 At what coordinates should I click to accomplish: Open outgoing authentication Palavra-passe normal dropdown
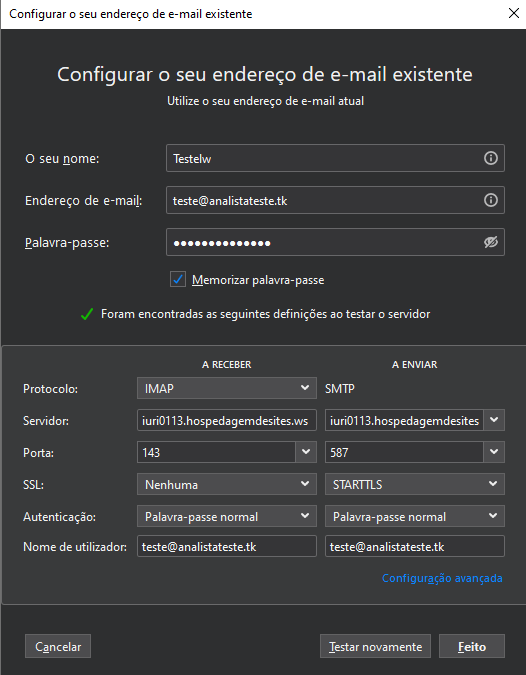pos(415,516)
